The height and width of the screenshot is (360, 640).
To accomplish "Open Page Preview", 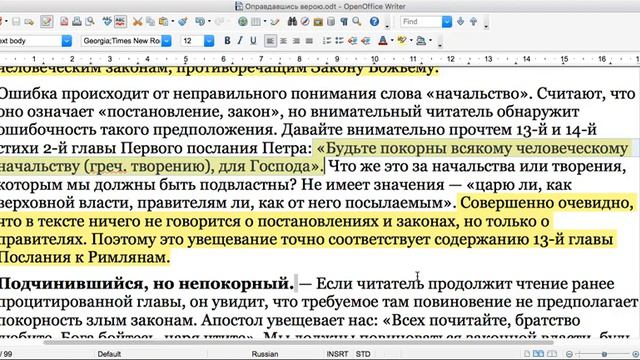I will 89,22.
